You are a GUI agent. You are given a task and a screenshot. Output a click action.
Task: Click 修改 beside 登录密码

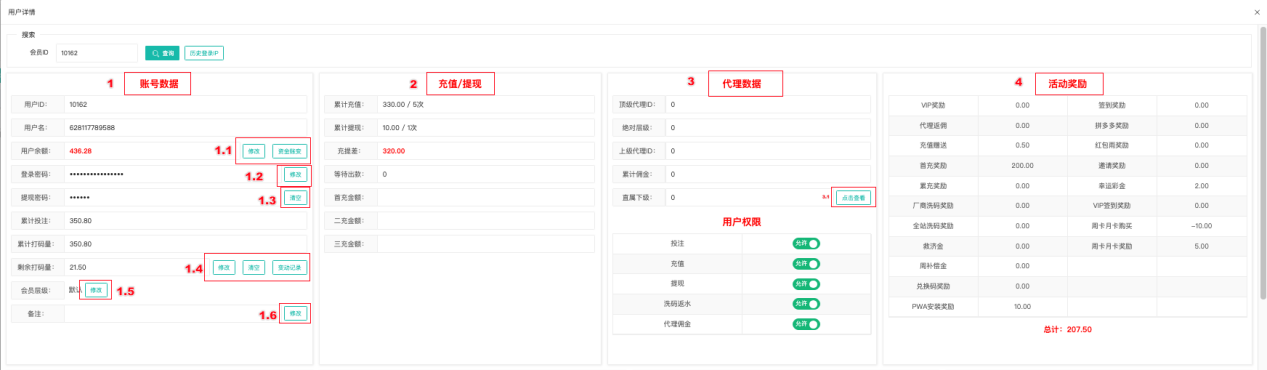295,174
